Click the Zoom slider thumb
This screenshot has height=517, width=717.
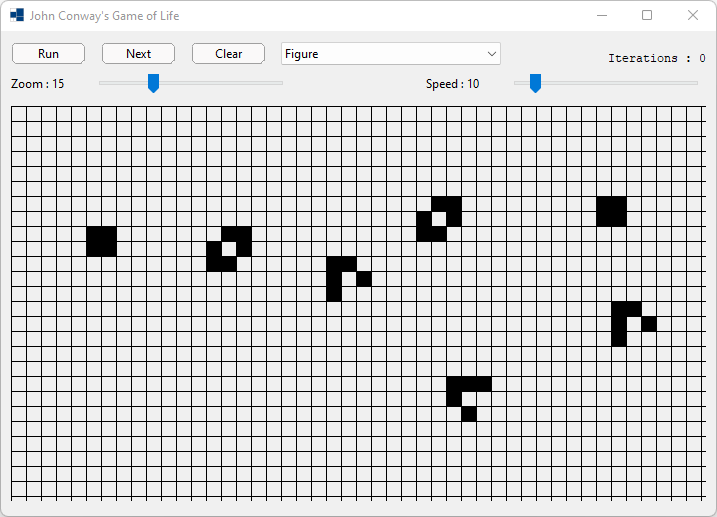point(153,83)
